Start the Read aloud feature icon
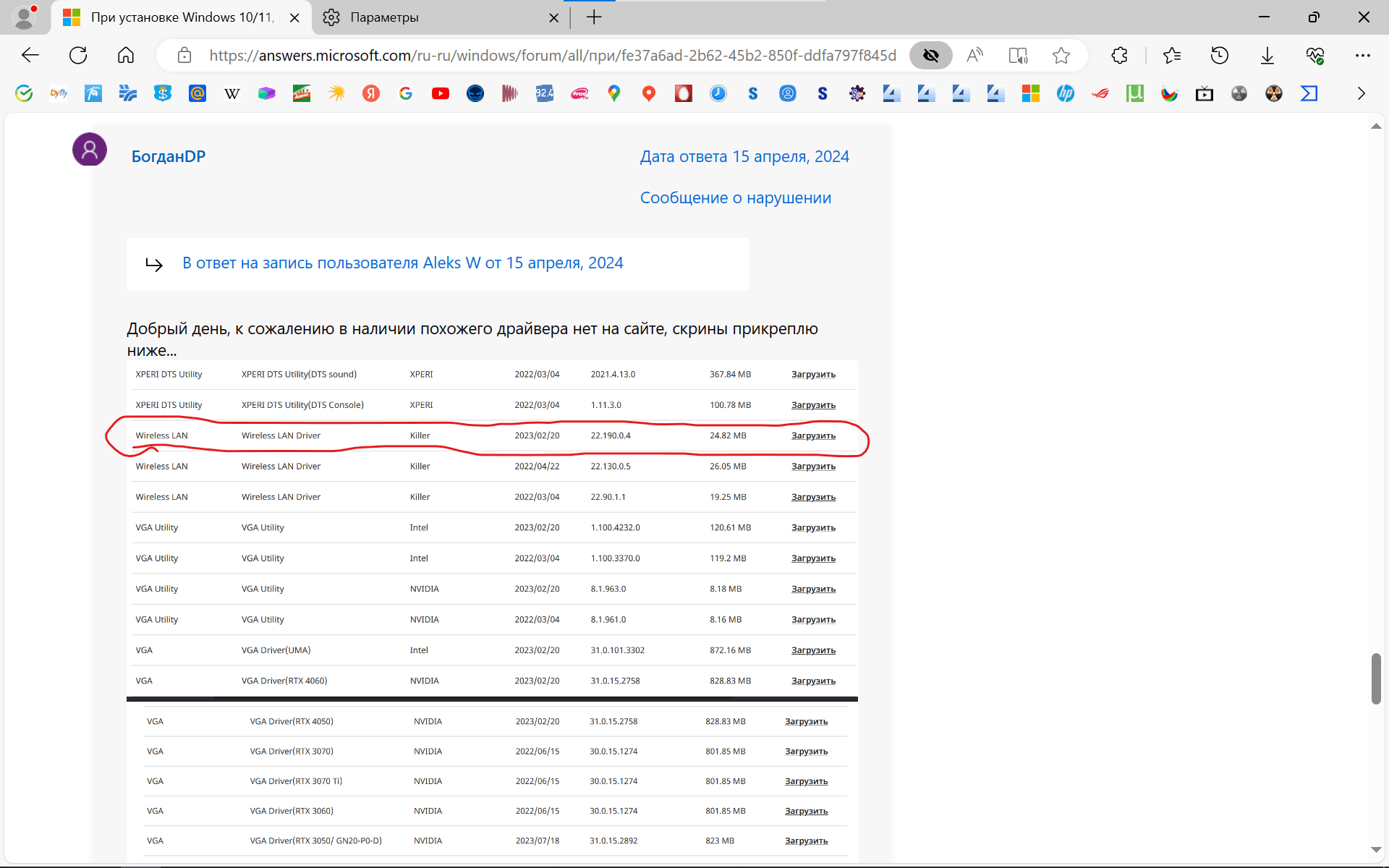1389x868 pixels. point(974,56)
